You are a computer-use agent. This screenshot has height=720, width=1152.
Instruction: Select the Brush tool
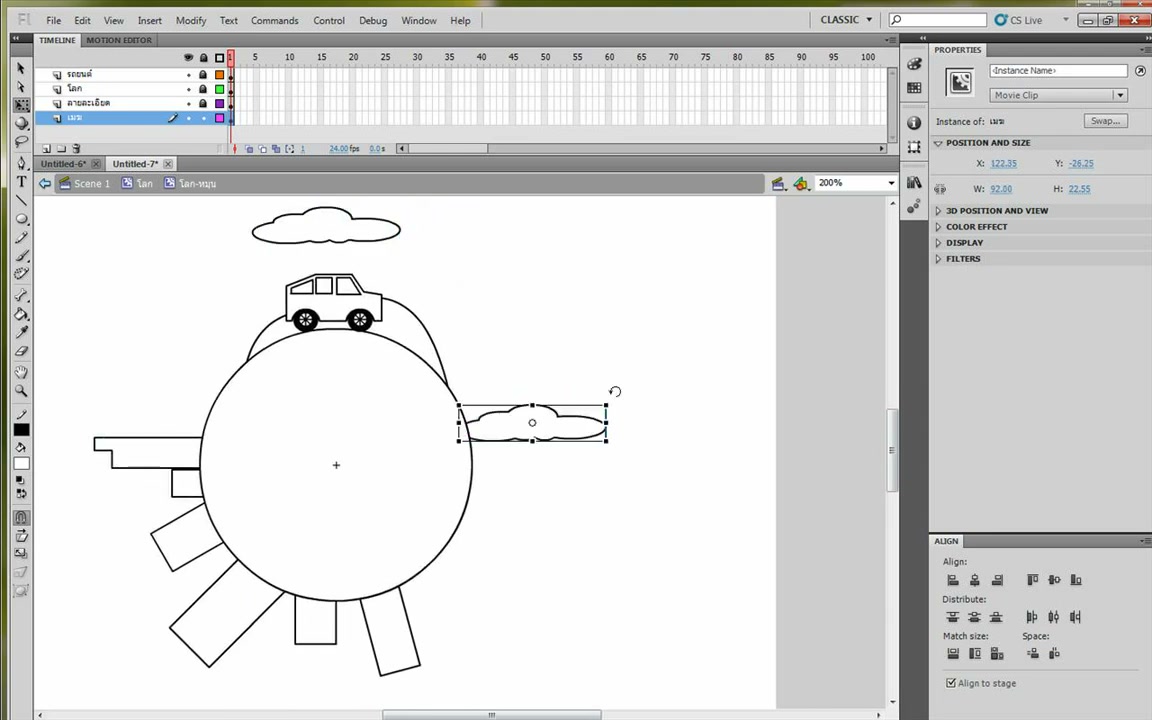(21, 256)
